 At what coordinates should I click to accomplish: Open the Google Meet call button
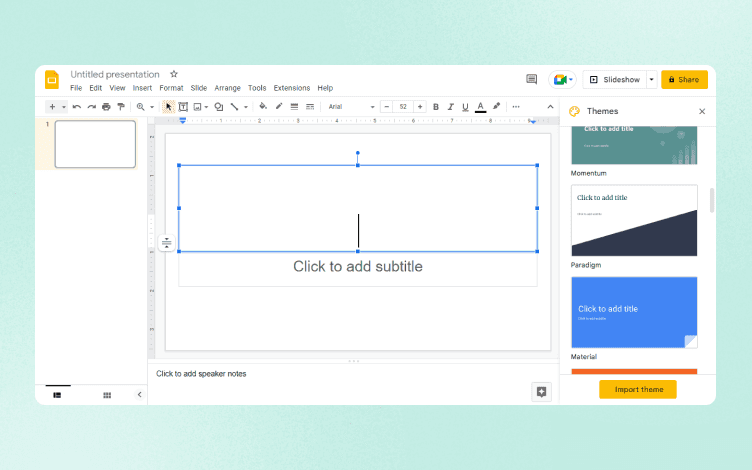(x=562, y=80)
